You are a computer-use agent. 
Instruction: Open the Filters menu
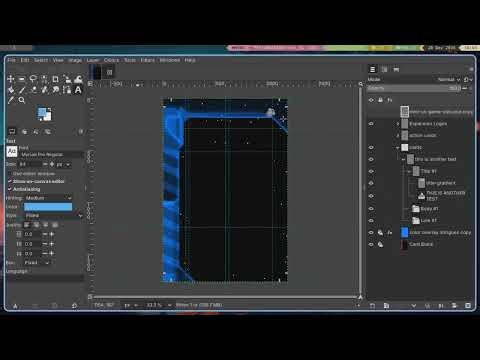147,60
